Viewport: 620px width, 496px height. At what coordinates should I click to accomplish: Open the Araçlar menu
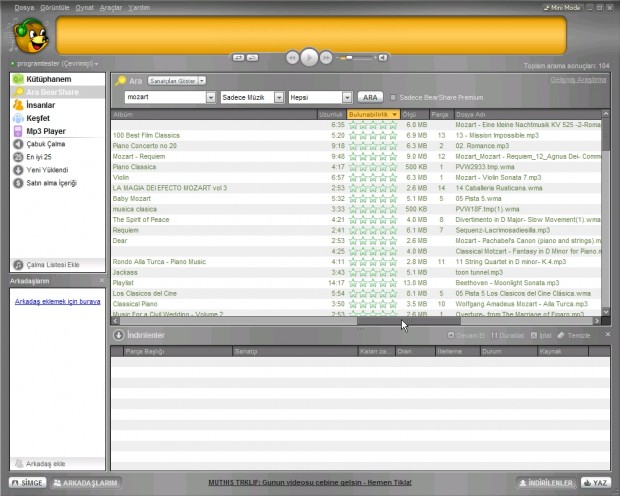click(x=111, y=8)
